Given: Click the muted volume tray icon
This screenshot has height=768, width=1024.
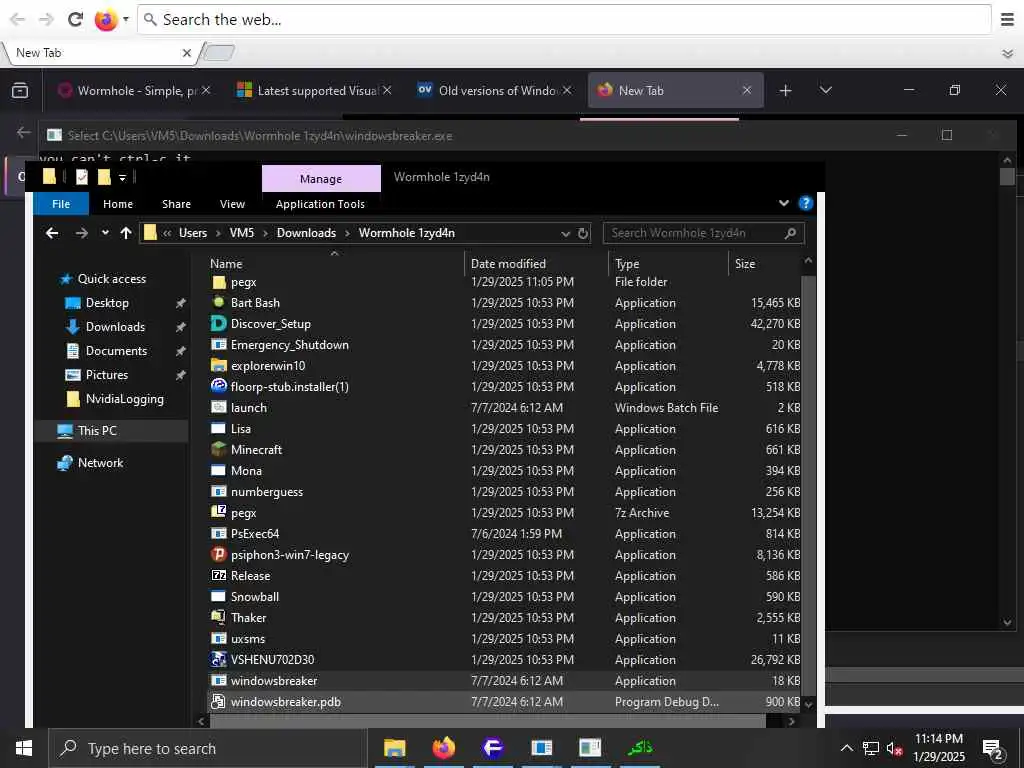Looking at the screenshot, I should tap(894, 748).
